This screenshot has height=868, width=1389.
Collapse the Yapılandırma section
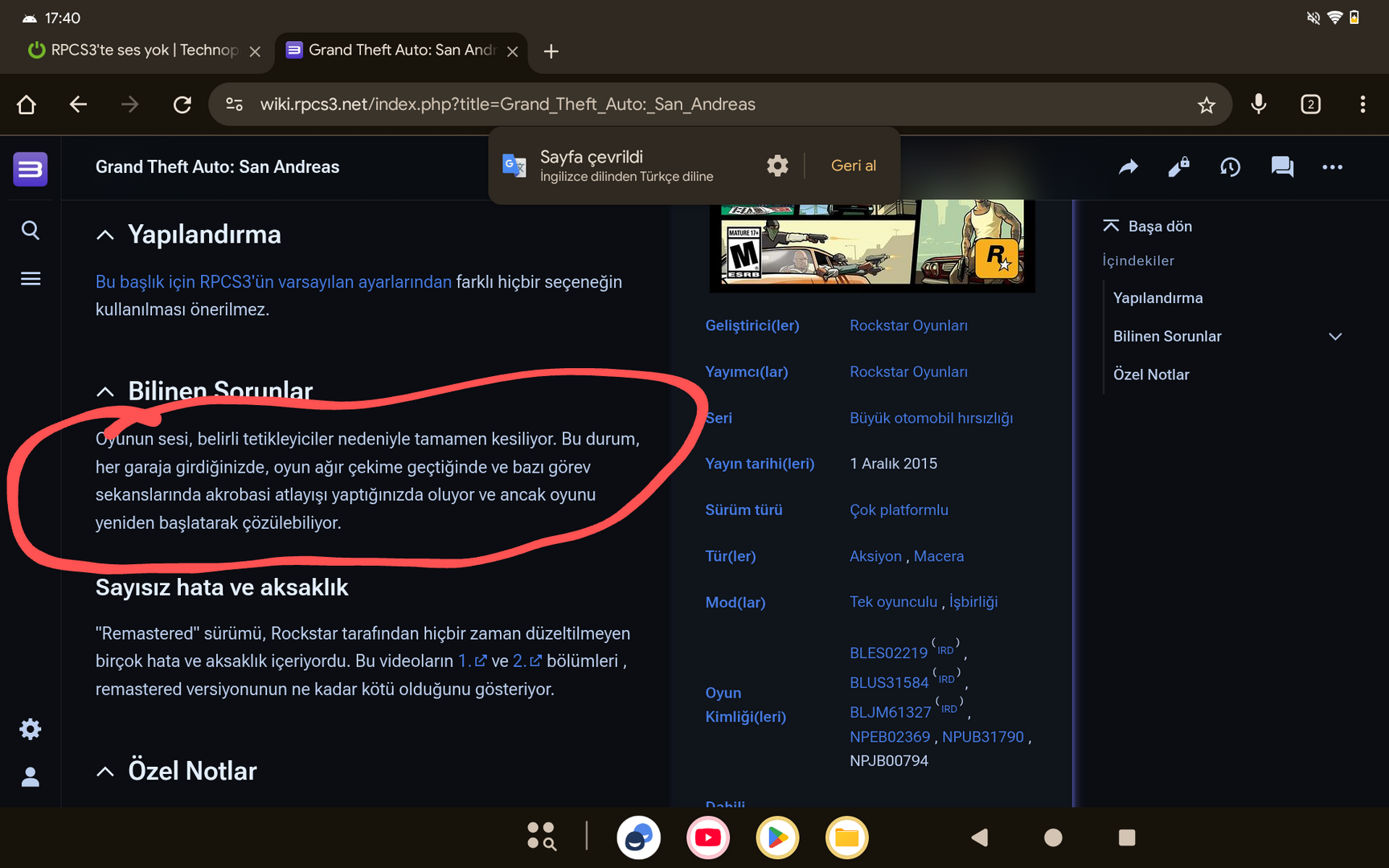105,235
